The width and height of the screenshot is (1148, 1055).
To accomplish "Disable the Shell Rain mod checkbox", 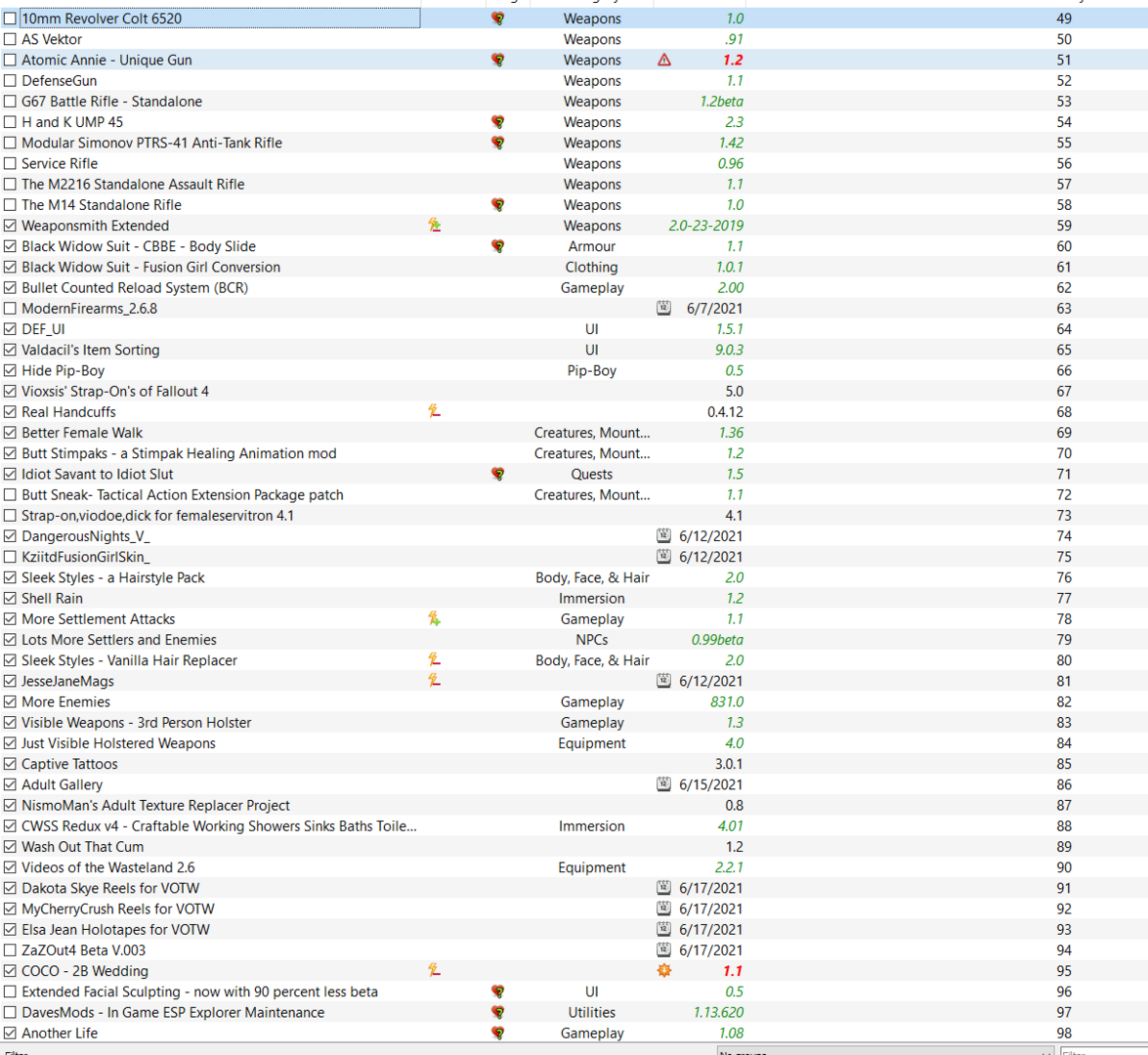I will click(10, 598).
